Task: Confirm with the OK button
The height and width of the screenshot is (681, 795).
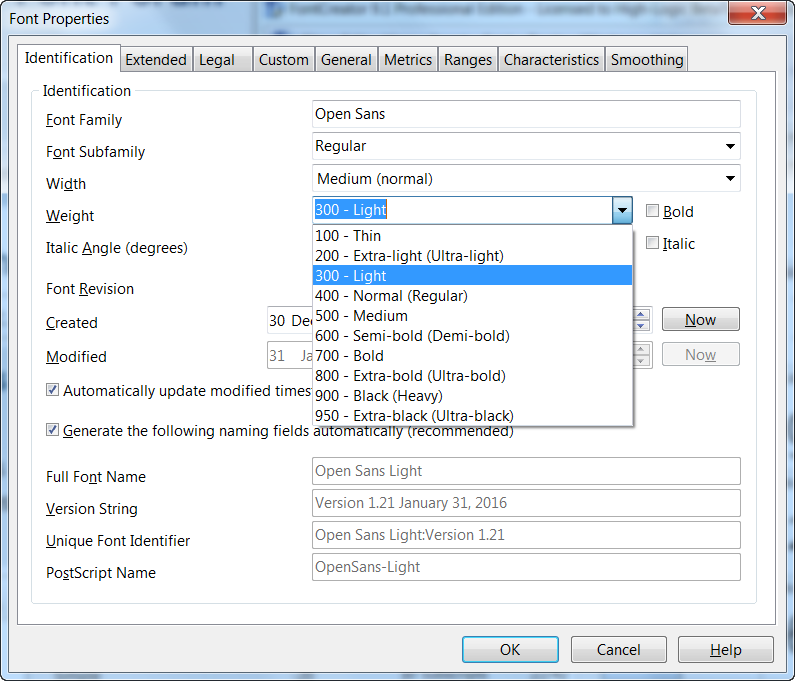Action: (x=510, y=650)
